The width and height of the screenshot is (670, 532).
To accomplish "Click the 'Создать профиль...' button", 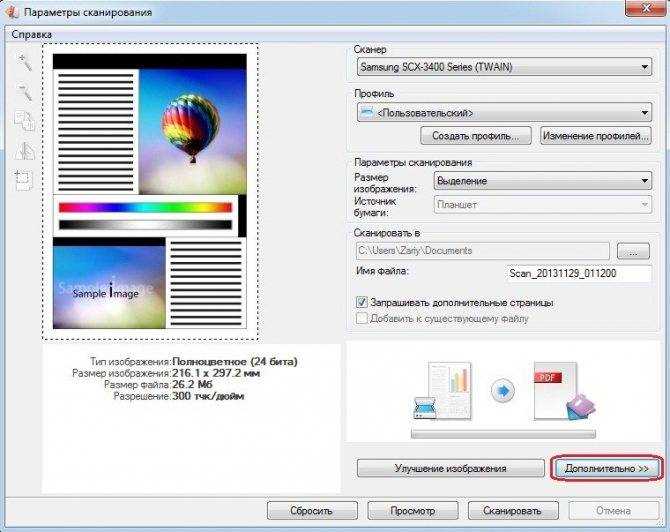I will click(x=476, y=136).
